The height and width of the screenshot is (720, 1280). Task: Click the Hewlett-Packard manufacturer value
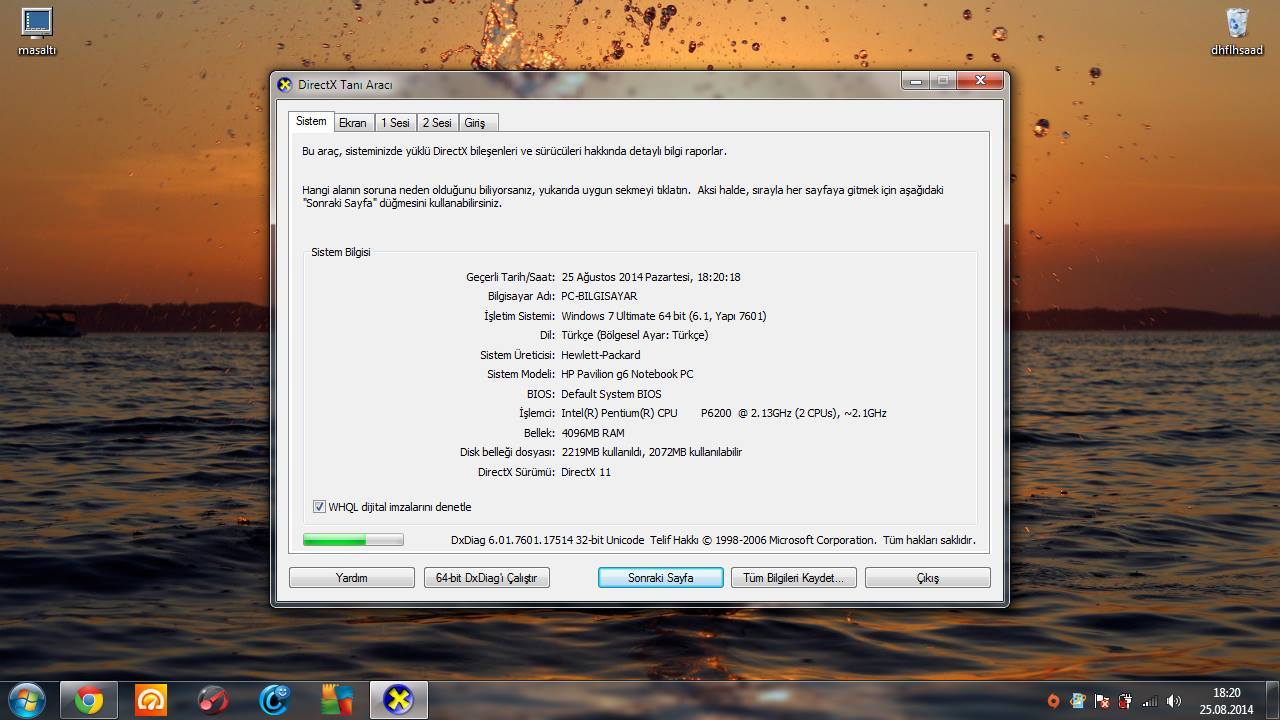point(601,355)
